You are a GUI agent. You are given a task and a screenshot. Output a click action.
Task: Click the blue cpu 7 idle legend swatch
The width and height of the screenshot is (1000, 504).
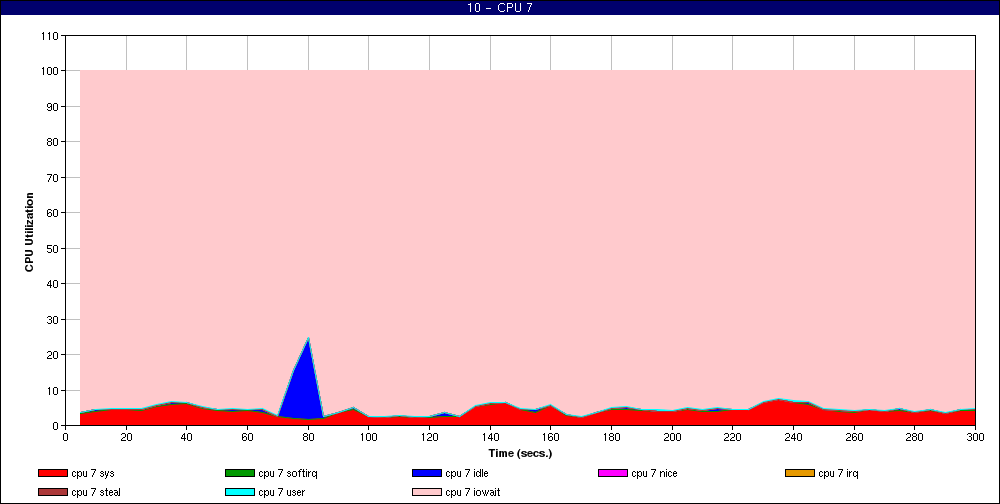[426, 473]
